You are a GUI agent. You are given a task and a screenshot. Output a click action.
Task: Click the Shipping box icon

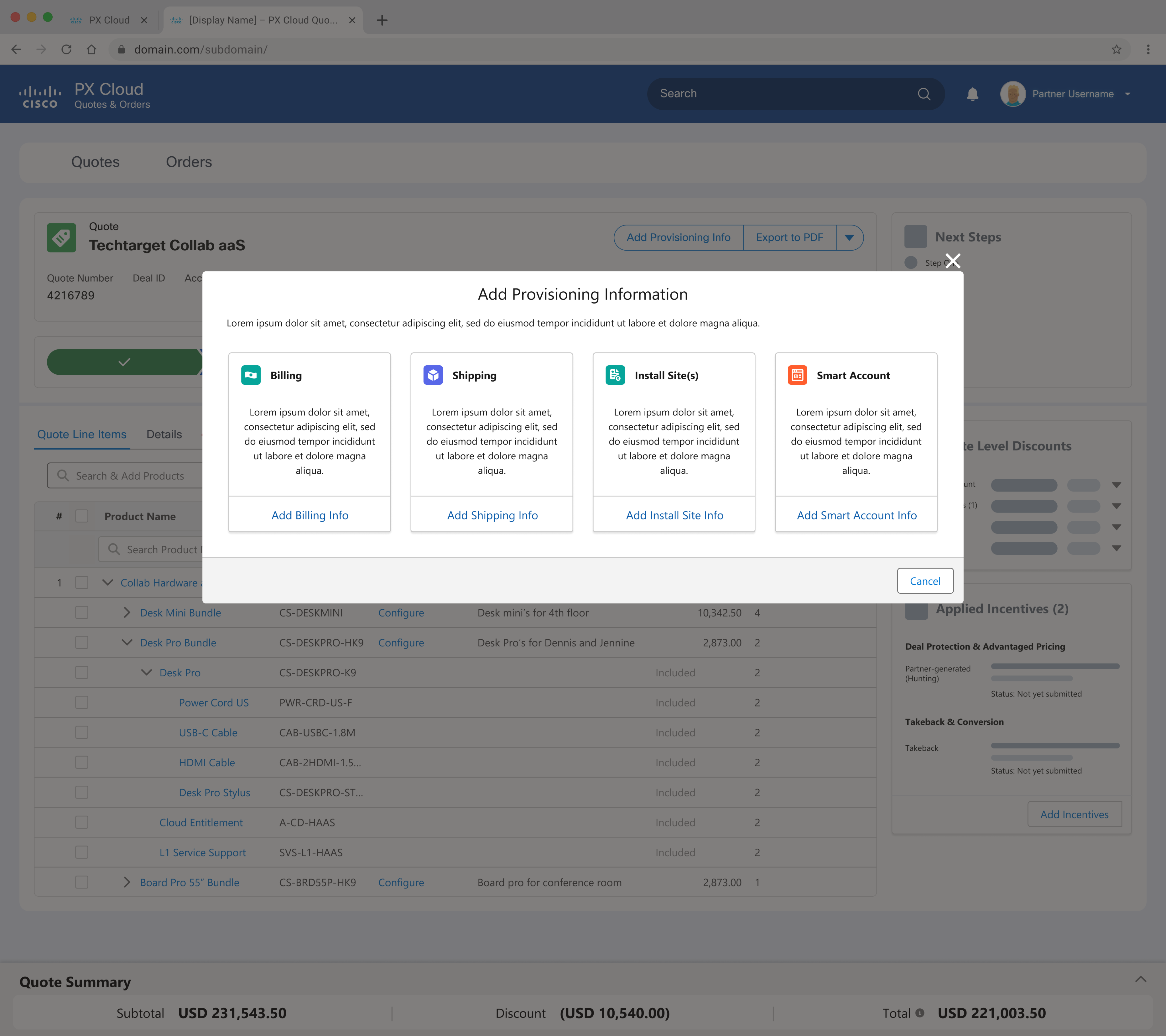tap(433, 375)
